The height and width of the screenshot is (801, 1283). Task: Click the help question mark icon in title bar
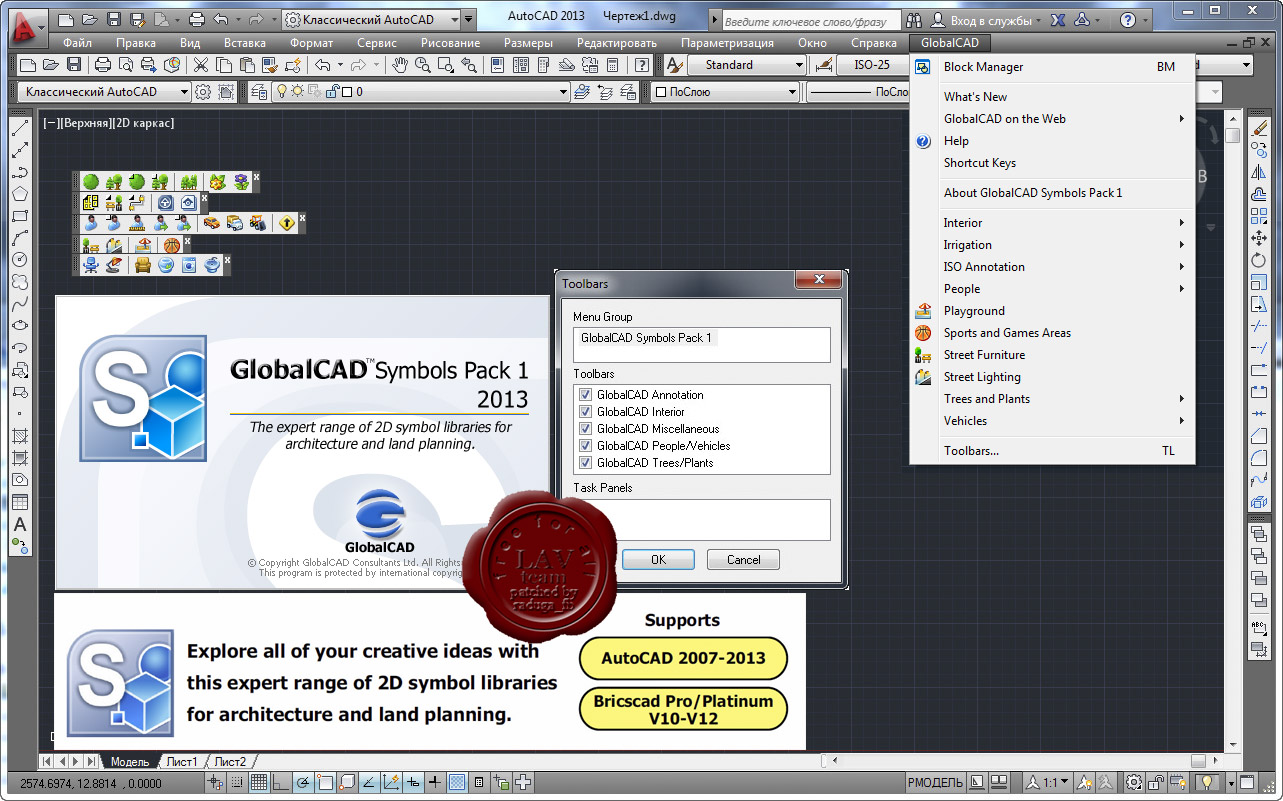click(1128, 19)
